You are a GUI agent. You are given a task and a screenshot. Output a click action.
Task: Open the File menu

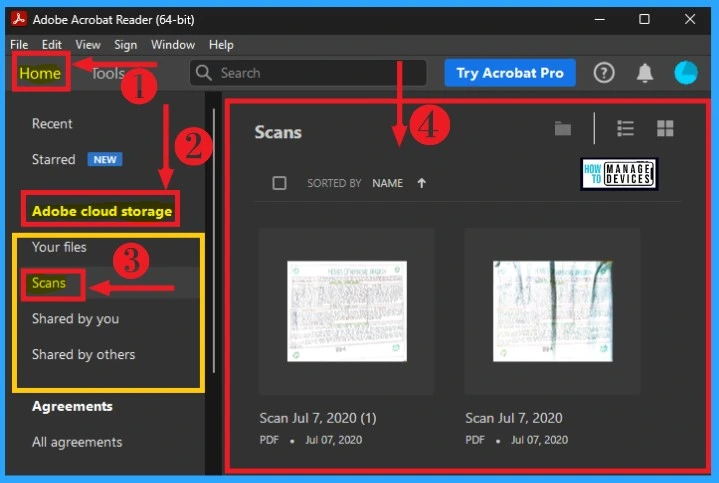19,44
